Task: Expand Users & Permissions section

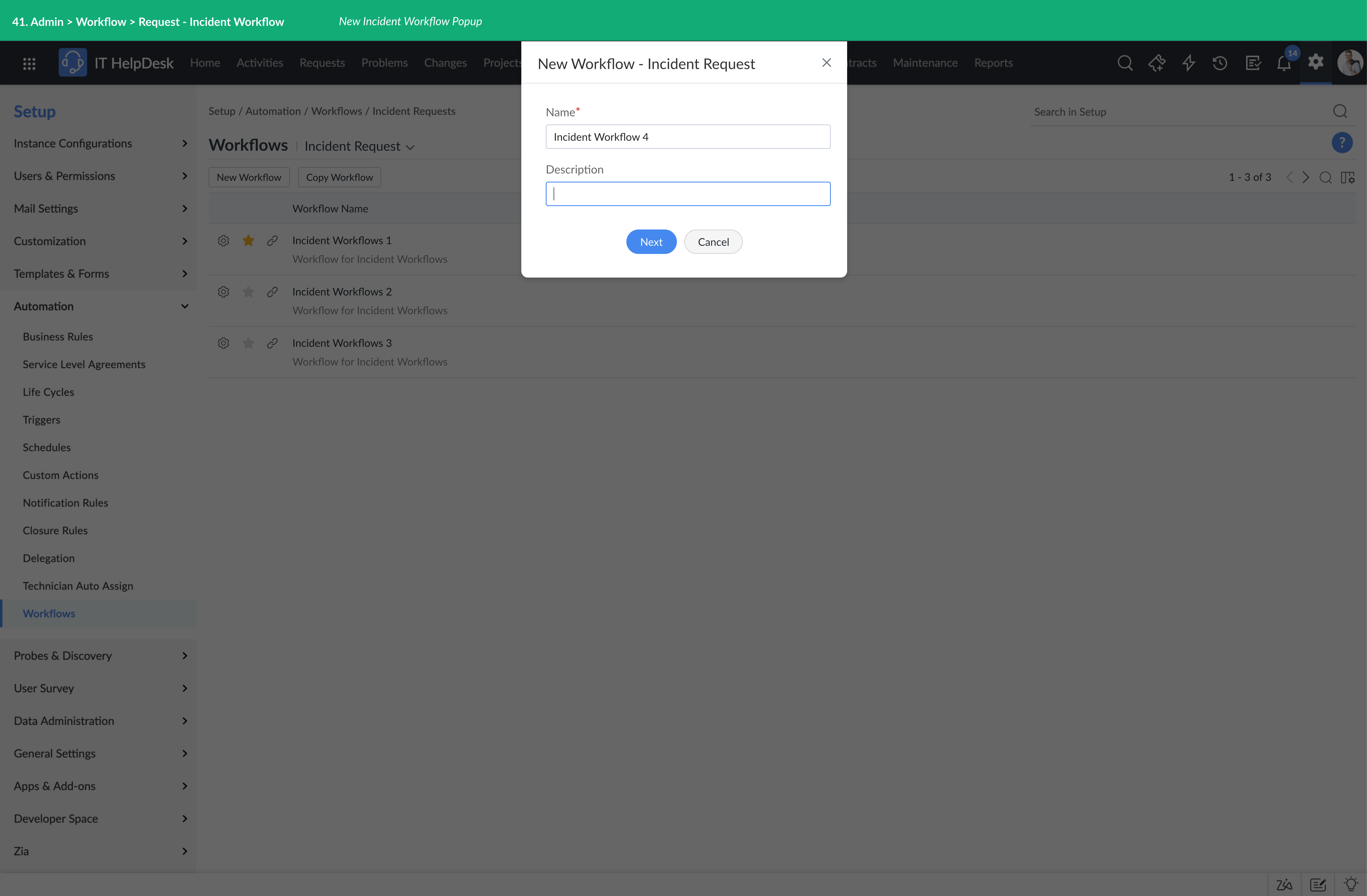Action: pos(98,176)
